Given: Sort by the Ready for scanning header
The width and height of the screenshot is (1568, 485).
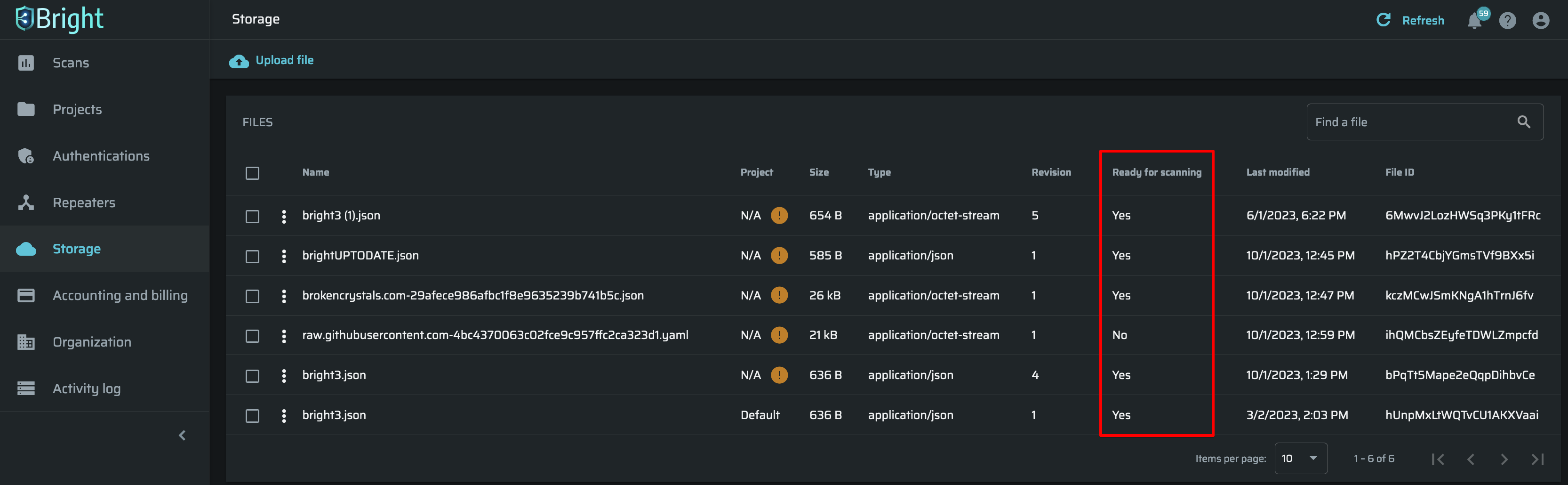Looking at the screenshot, I should pyautogui.click(x=1157, y=172).
